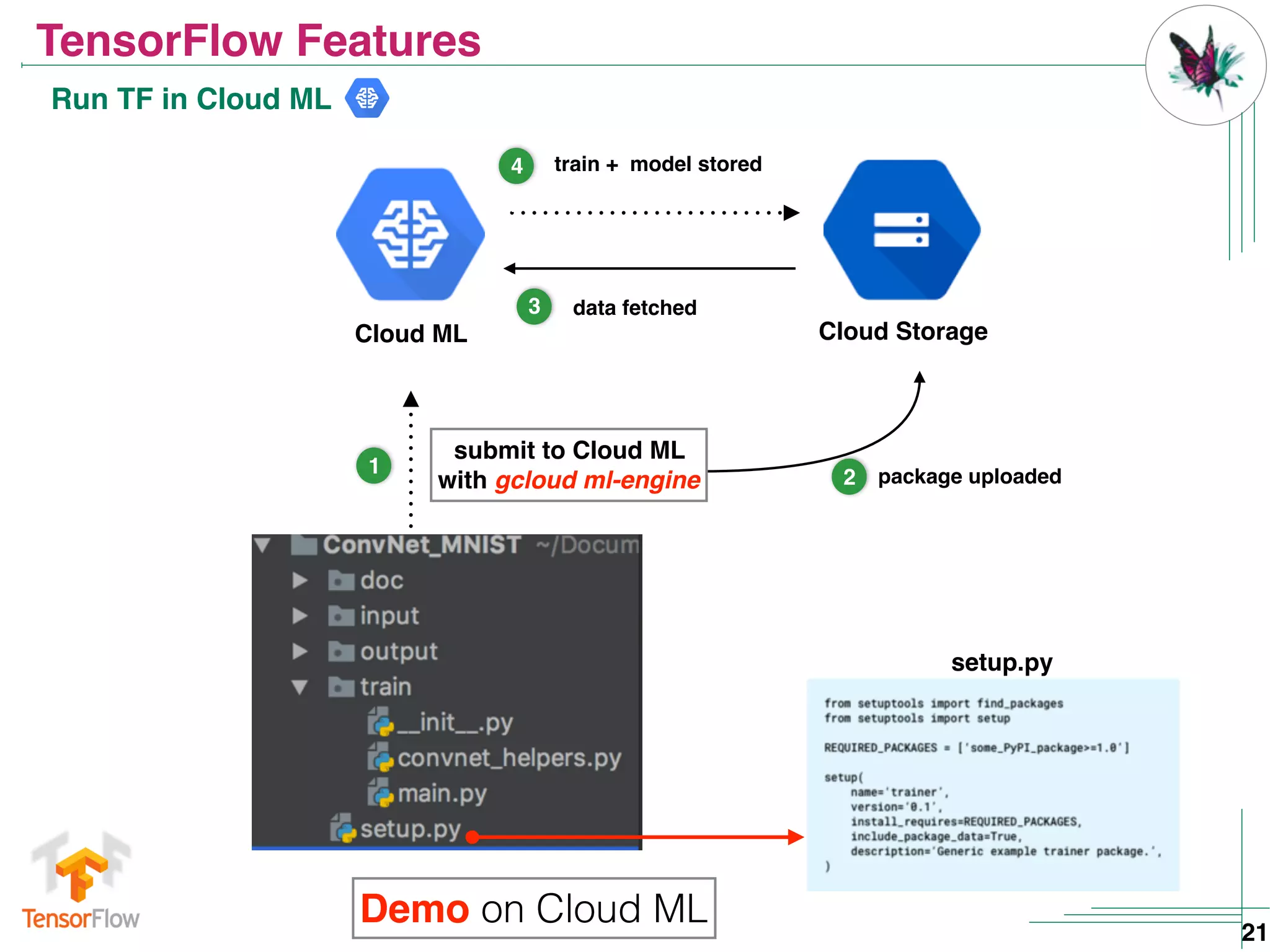Click the Python icon next to main.py
1270x952 pixels.
click(381, 793)
